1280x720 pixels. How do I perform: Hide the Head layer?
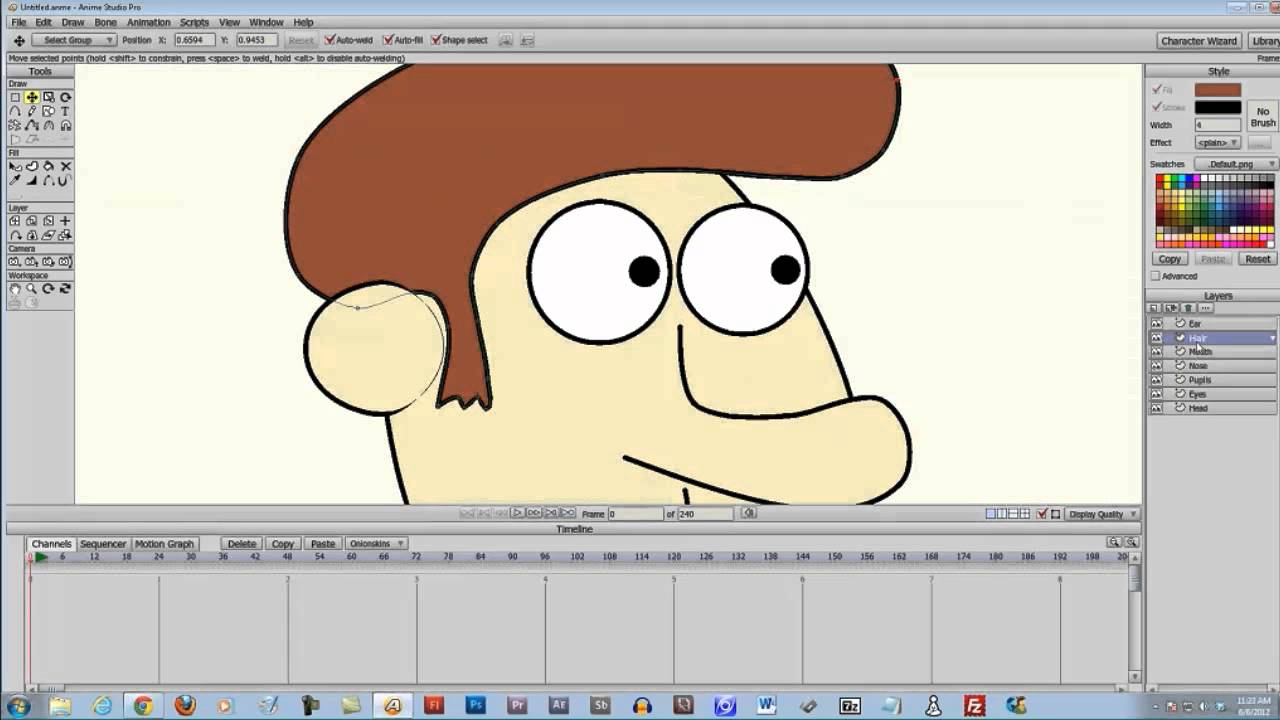pyautogui.click(x=1156, y=408)
